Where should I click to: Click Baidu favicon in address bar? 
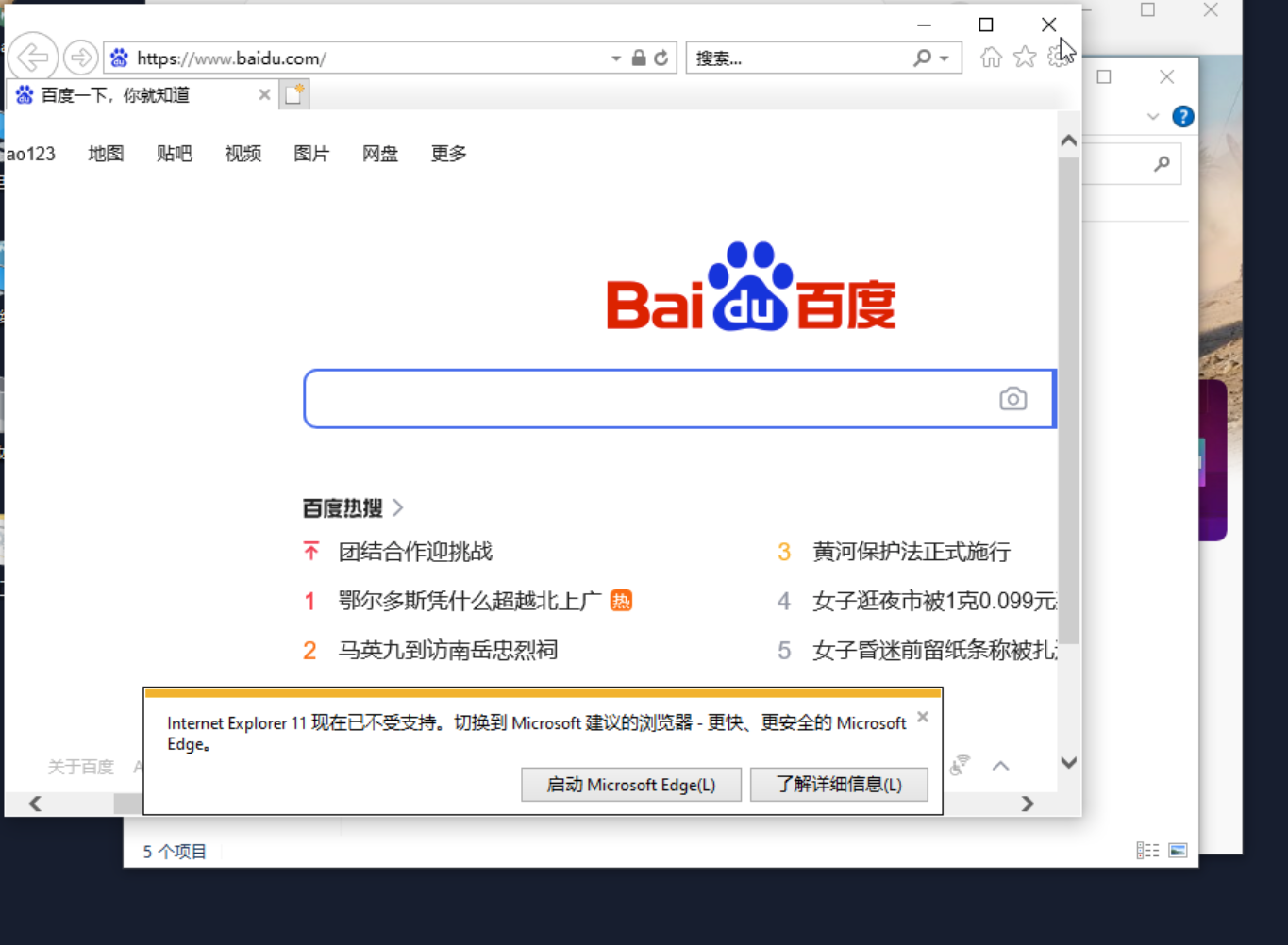coord(119,58)
